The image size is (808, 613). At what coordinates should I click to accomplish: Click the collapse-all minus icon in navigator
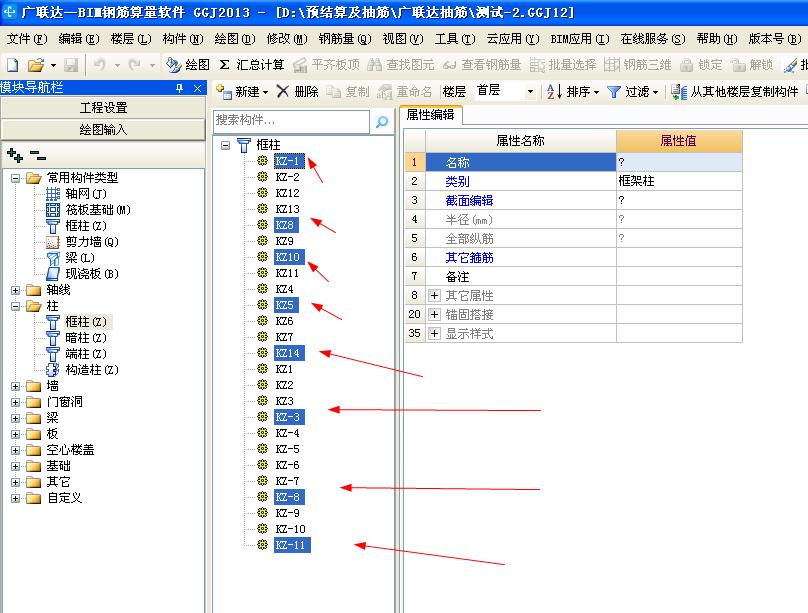coord(38,155)
